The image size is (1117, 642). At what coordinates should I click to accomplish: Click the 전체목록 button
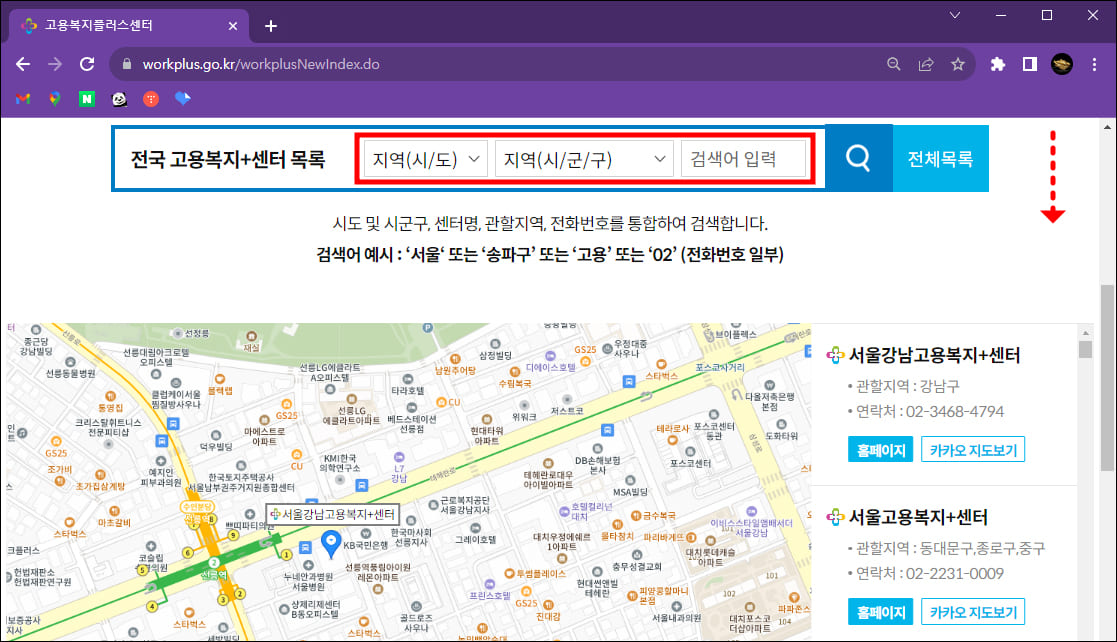[940, 158]
